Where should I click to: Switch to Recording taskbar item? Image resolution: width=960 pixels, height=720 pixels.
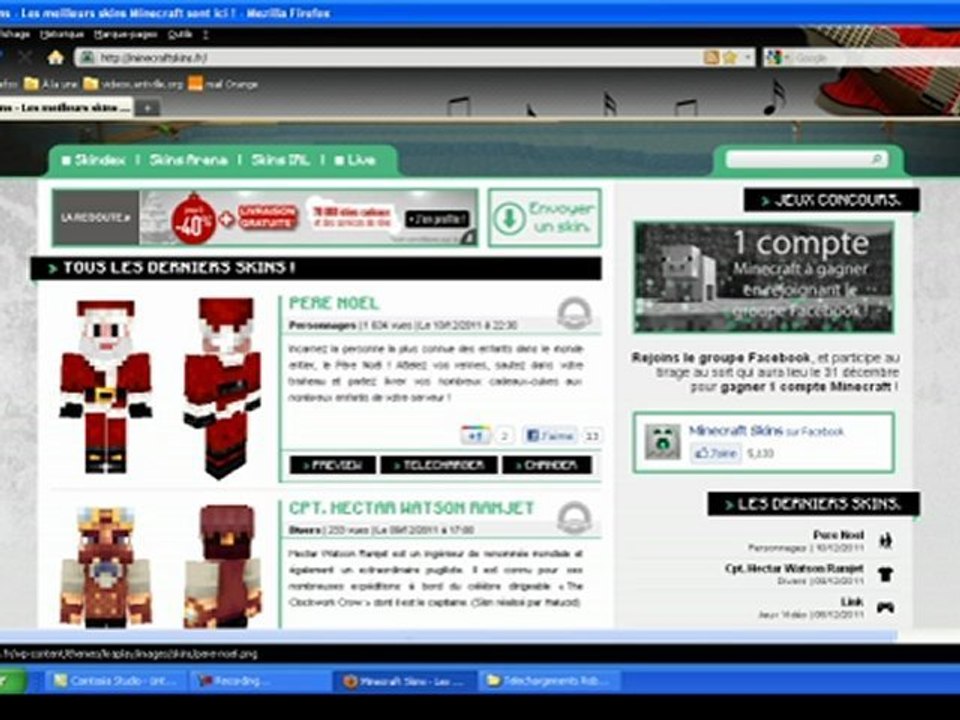[259, 681]
